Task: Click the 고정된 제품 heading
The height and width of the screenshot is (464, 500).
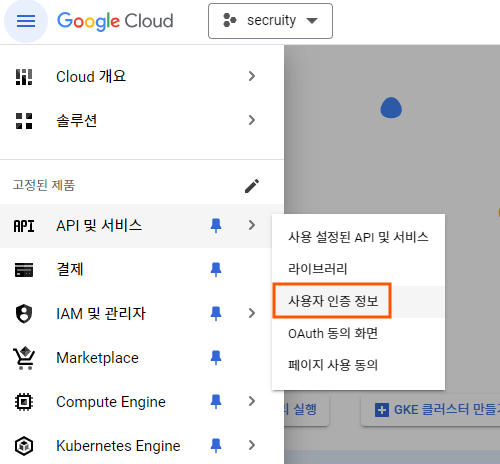Action: (x=44, y=185)
